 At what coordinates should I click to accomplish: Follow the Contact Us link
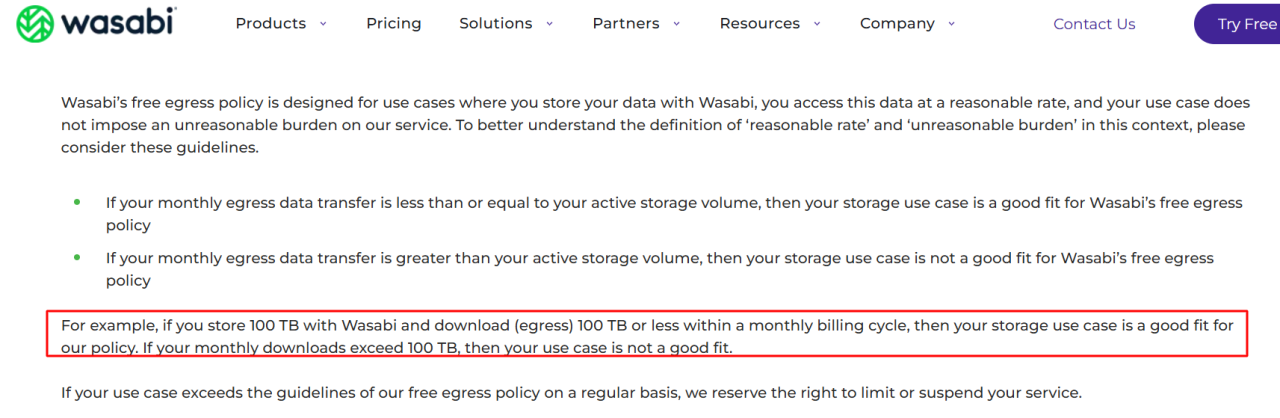point(1094,24)
